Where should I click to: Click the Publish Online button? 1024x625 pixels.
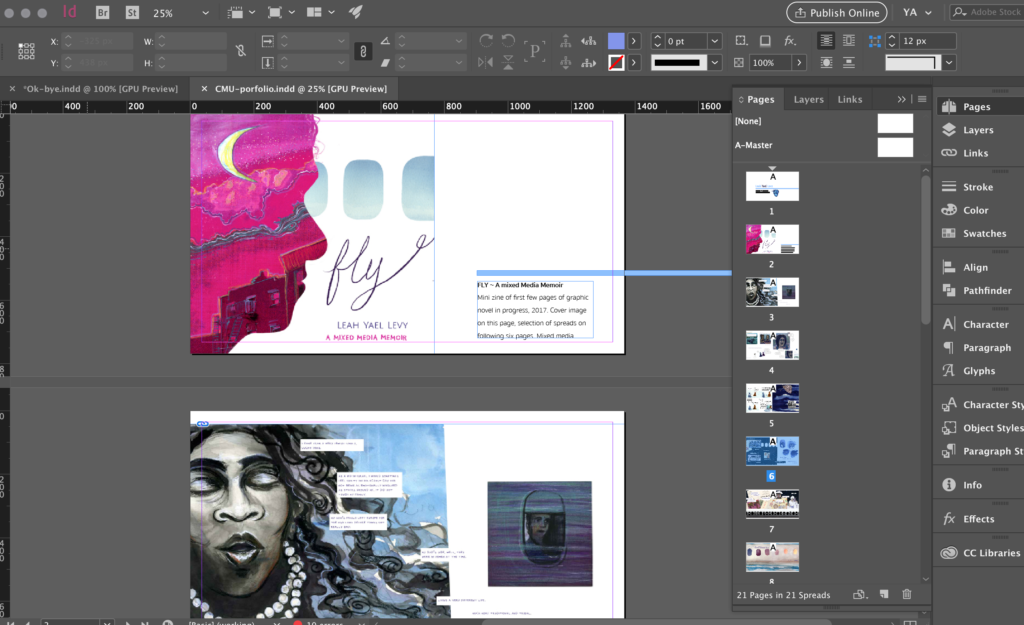pyautogui.click(x=837, y=12)
